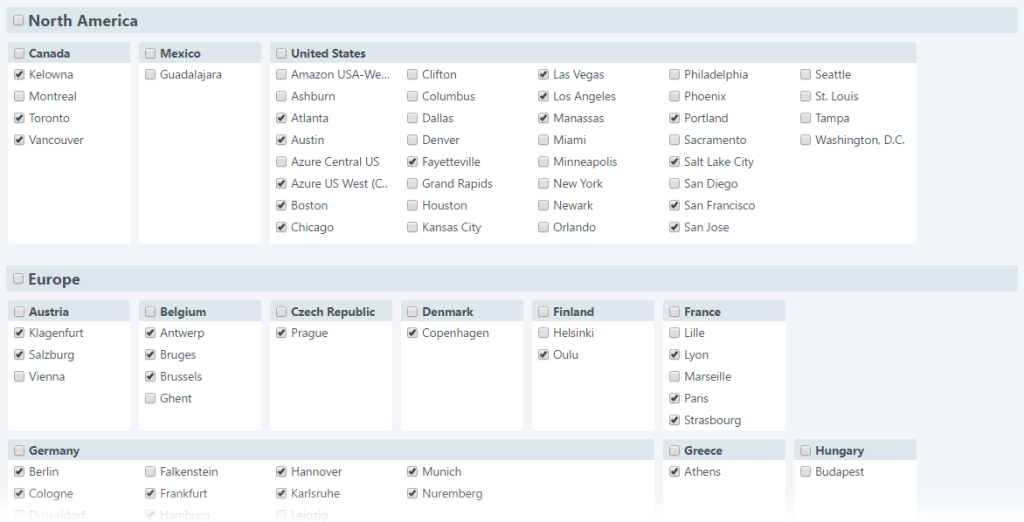Check the Grand Rapids checkbox
Image resolution: width=1024 pixels, height=522 pixels.
click(412, 184)
